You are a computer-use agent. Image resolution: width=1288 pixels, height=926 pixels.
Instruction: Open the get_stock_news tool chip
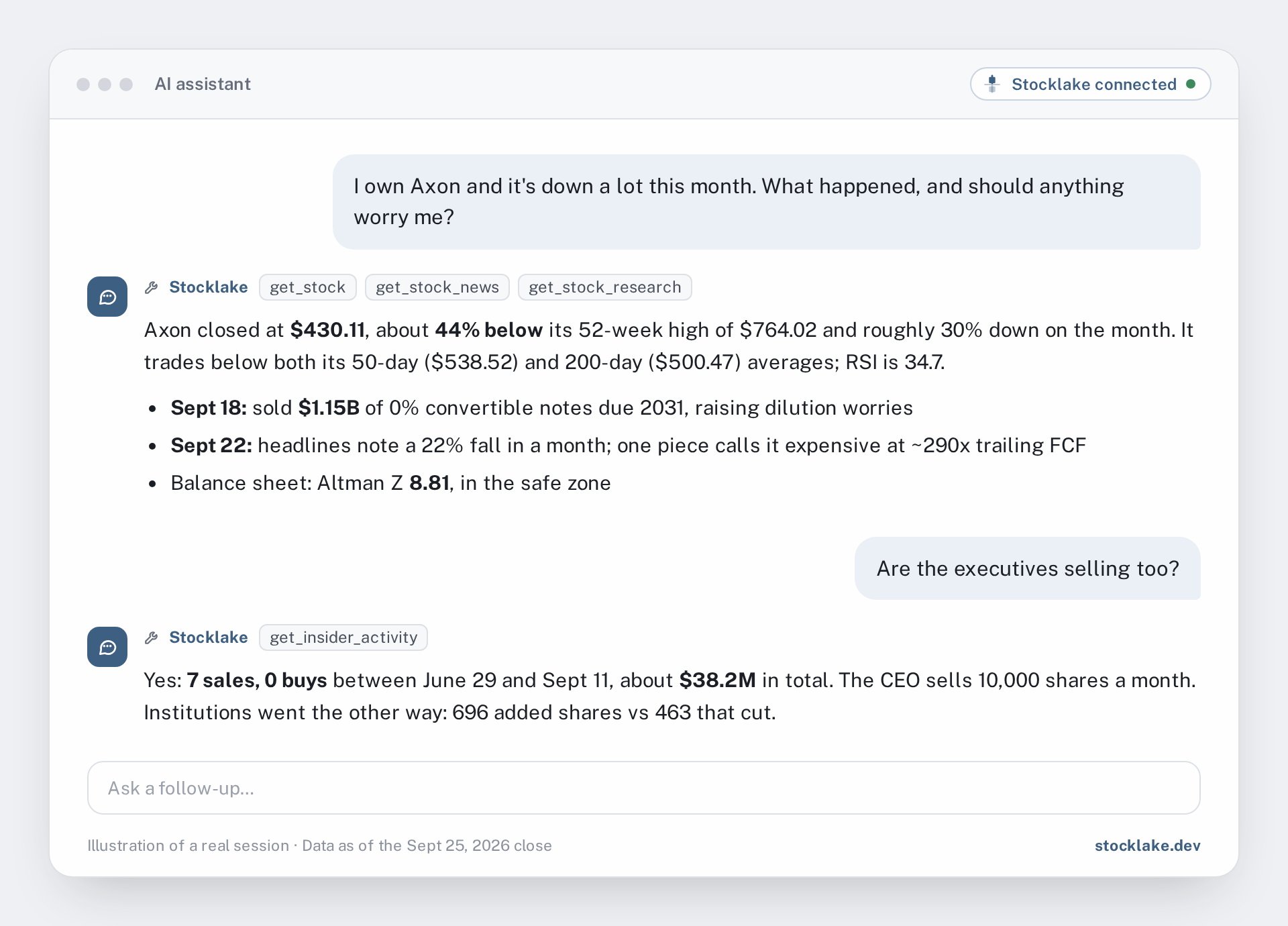[x=437, y=287]
